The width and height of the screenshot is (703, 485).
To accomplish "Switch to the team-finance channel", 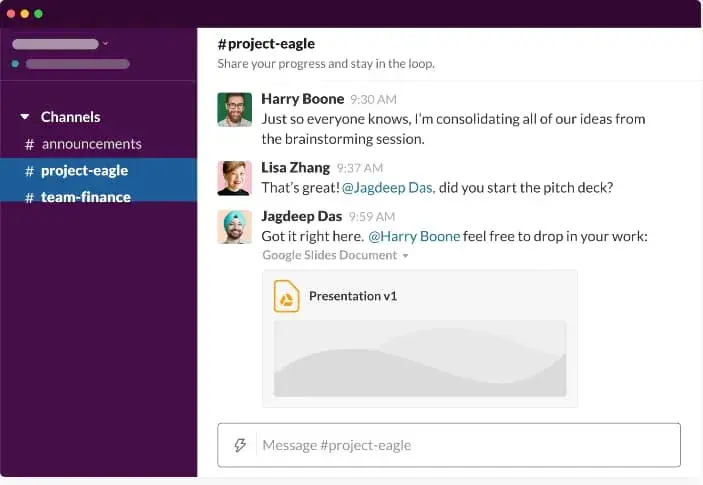I will (x=85, y=197).
